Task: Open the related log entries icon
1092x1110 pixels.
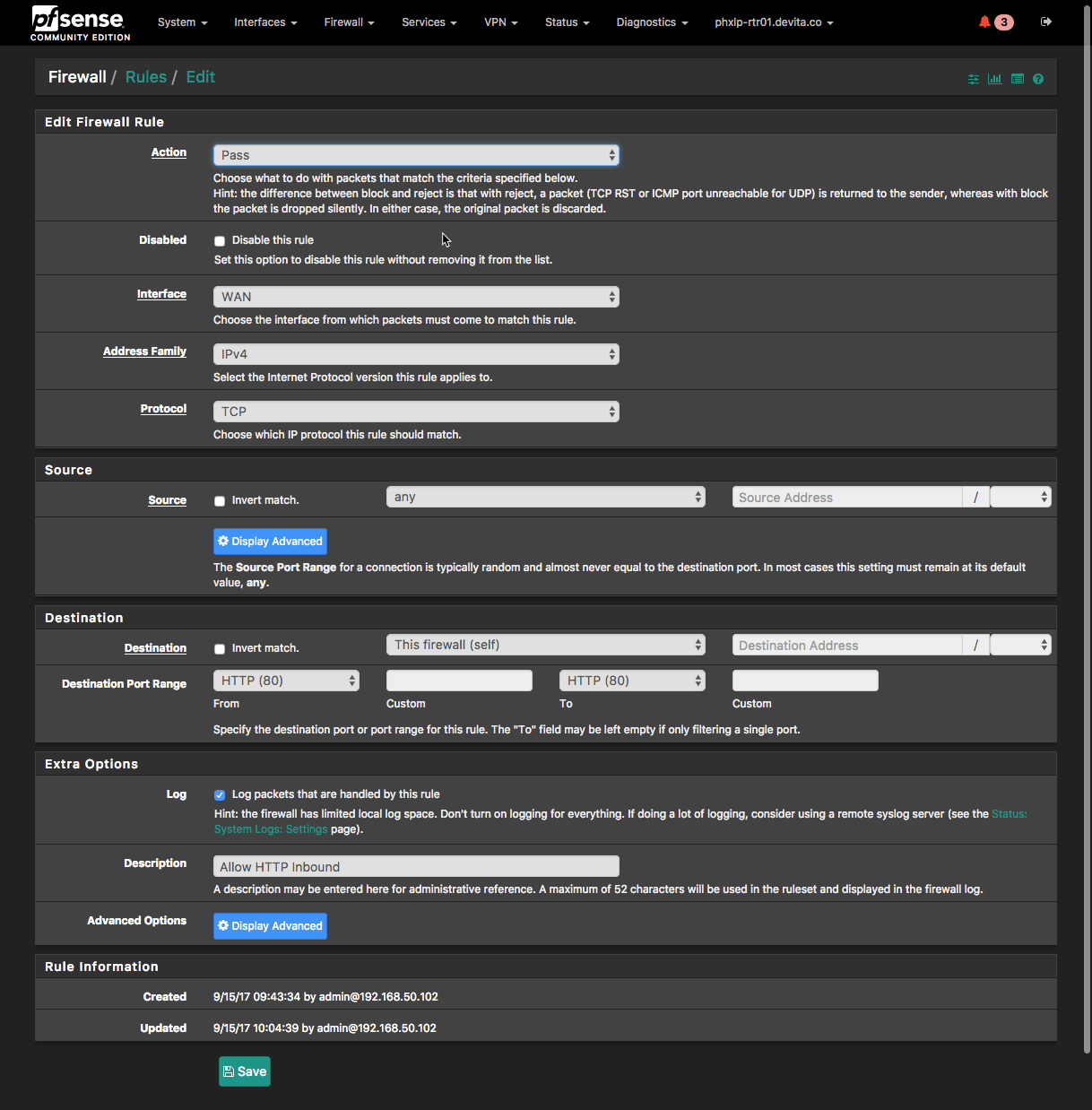Action: point(1017,79)
